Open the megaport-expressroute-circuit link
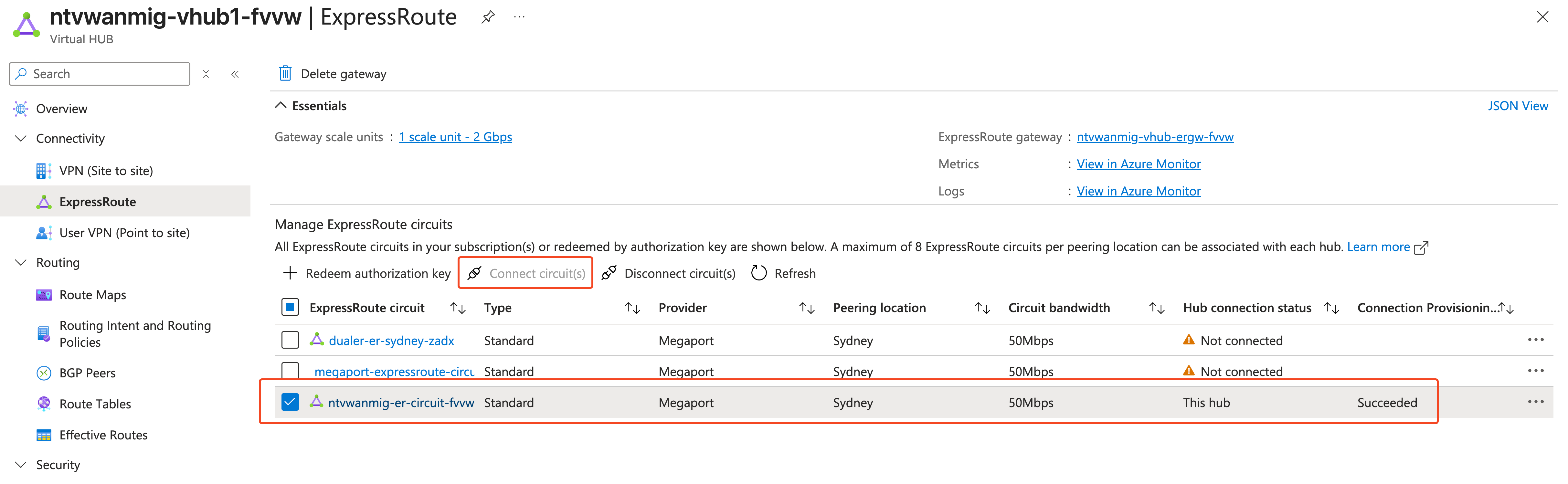1568x484 pixels. (394, 371)
